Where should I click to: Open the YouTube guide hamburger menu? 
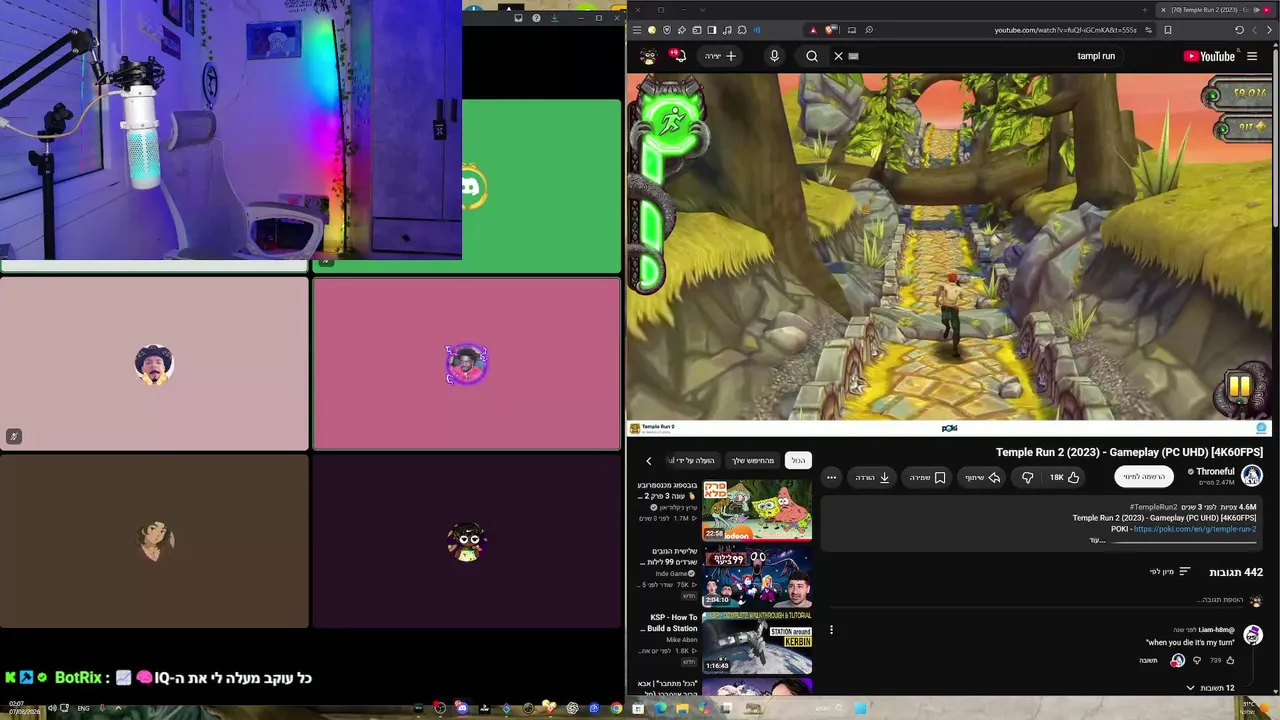1252,56
